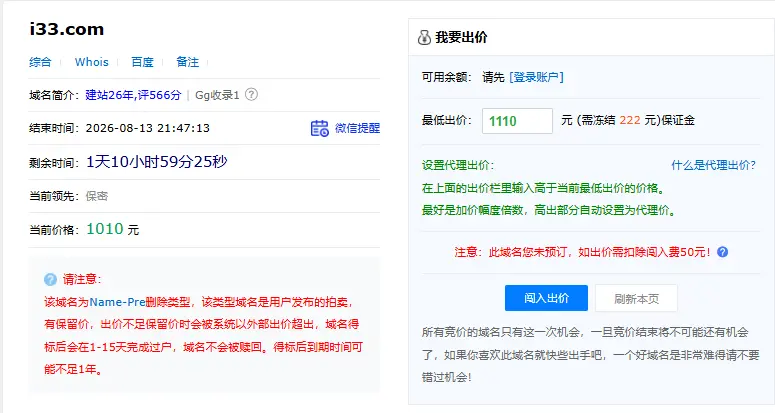The height and width of the screenshot is (413, 775).
Task: Open the Whois lookup tab
Action: click(x=91, y=62)
